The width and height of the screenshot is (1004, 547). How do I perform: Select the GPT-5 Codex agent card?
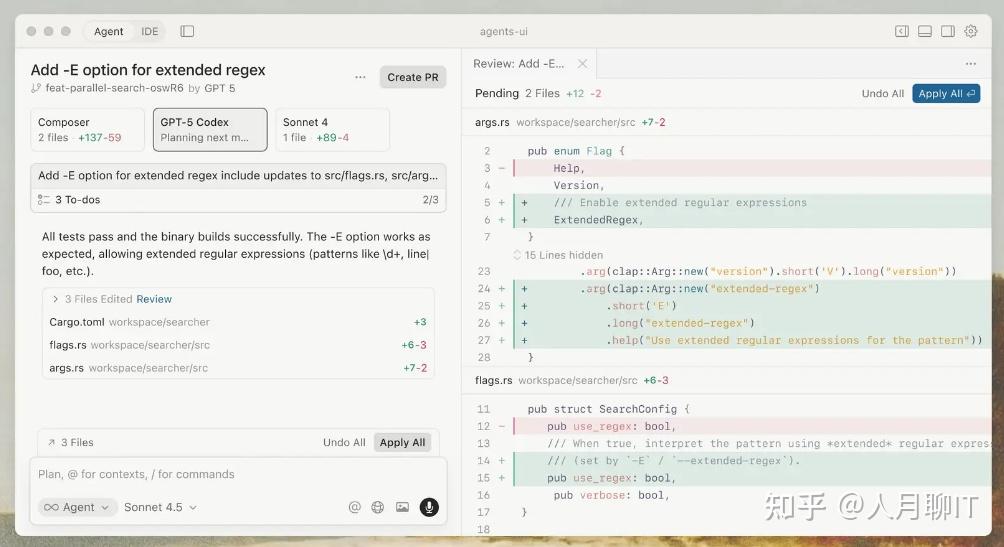[210, 130]
